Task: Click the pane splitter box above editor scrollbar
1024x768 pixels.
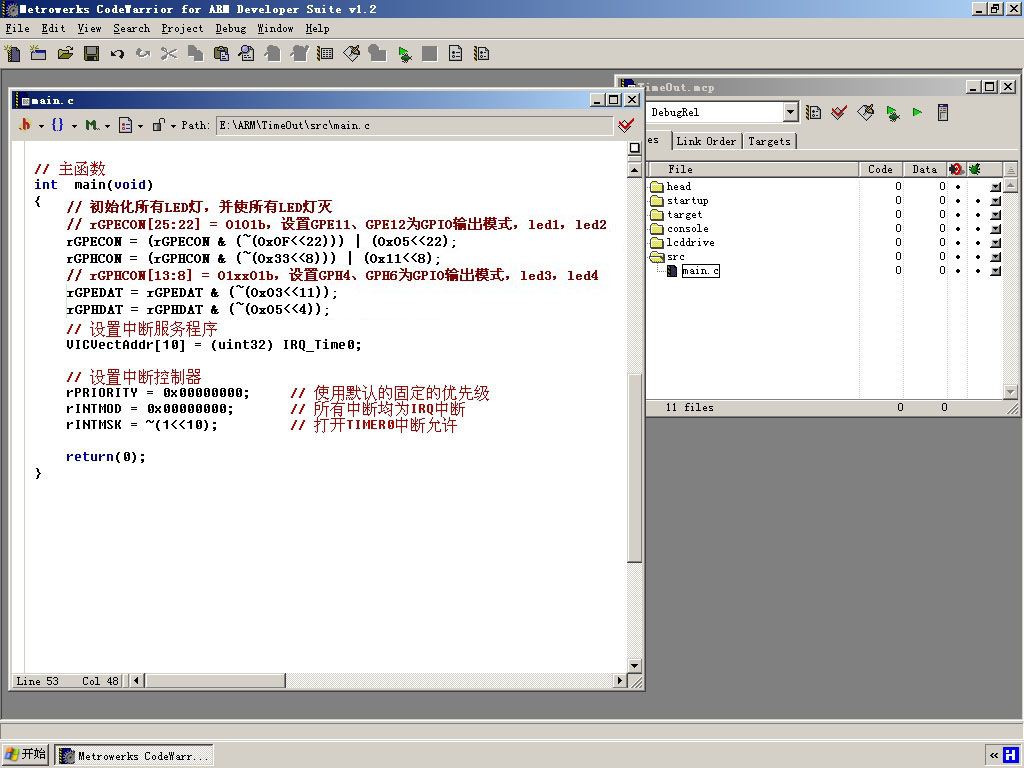Action: (x=634, y=148)
